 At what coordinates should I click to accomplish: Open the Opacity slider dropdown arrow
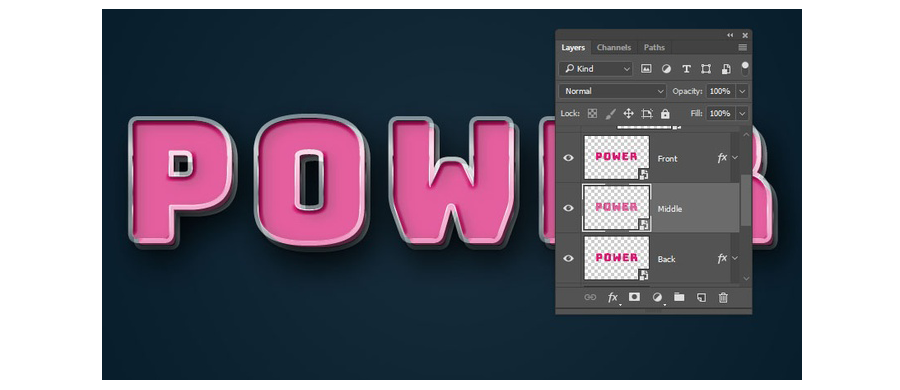tap(743, 91)
